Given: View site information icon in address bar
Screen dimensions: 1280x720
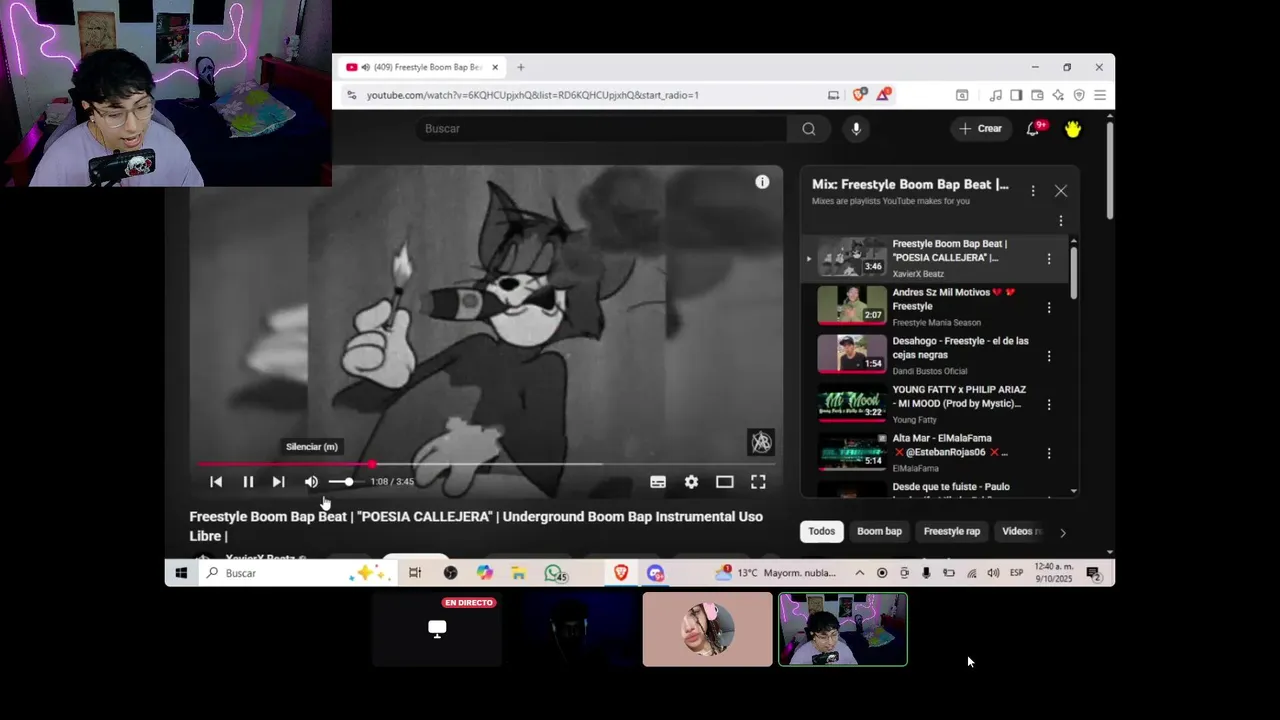Looking at the screenshot, I should pyautogui.click(x=350, y=95).
